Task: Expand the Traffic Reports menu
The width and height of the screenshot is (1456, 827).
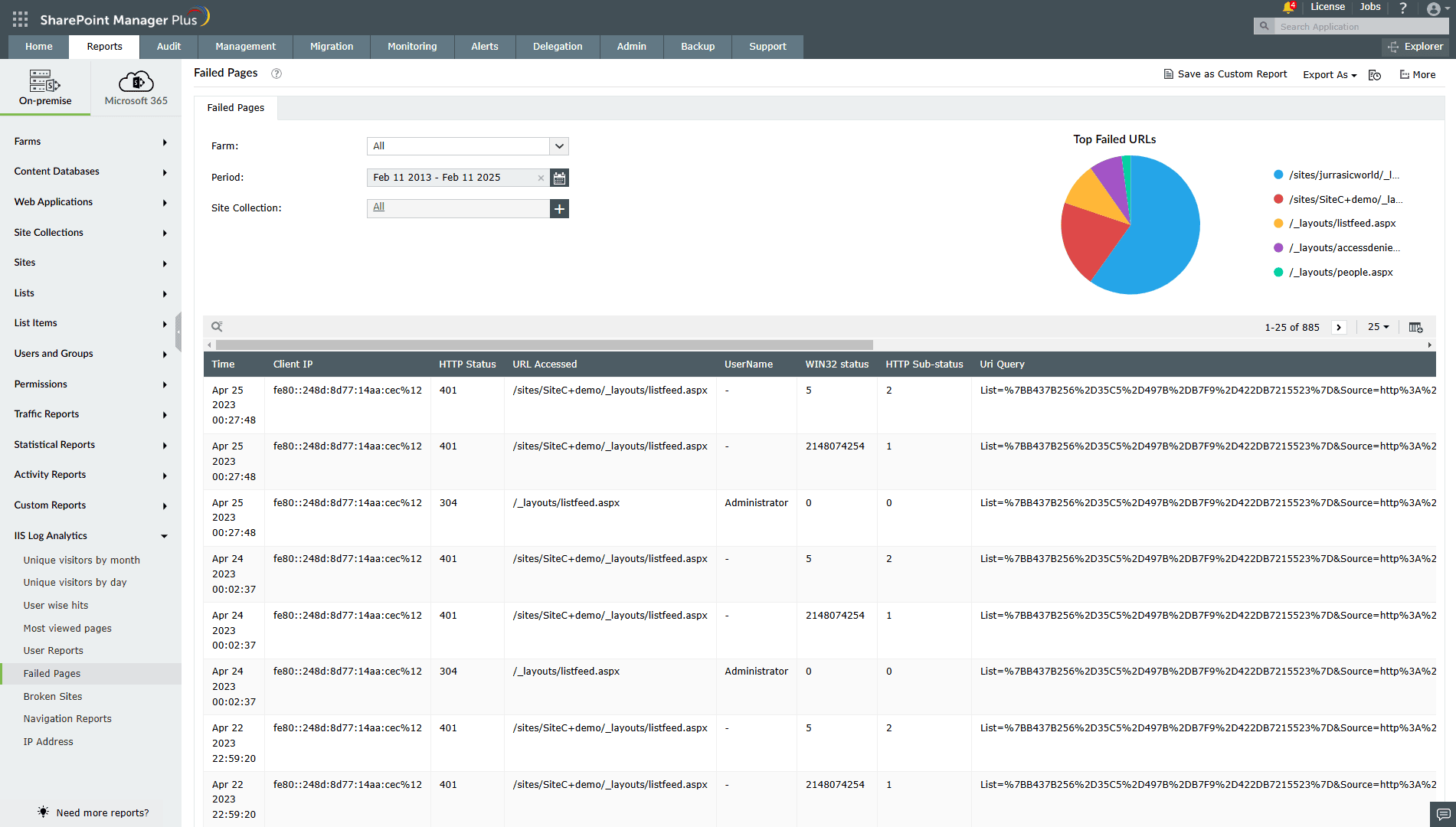Action: pyautogui.click(x=90, y=414)
